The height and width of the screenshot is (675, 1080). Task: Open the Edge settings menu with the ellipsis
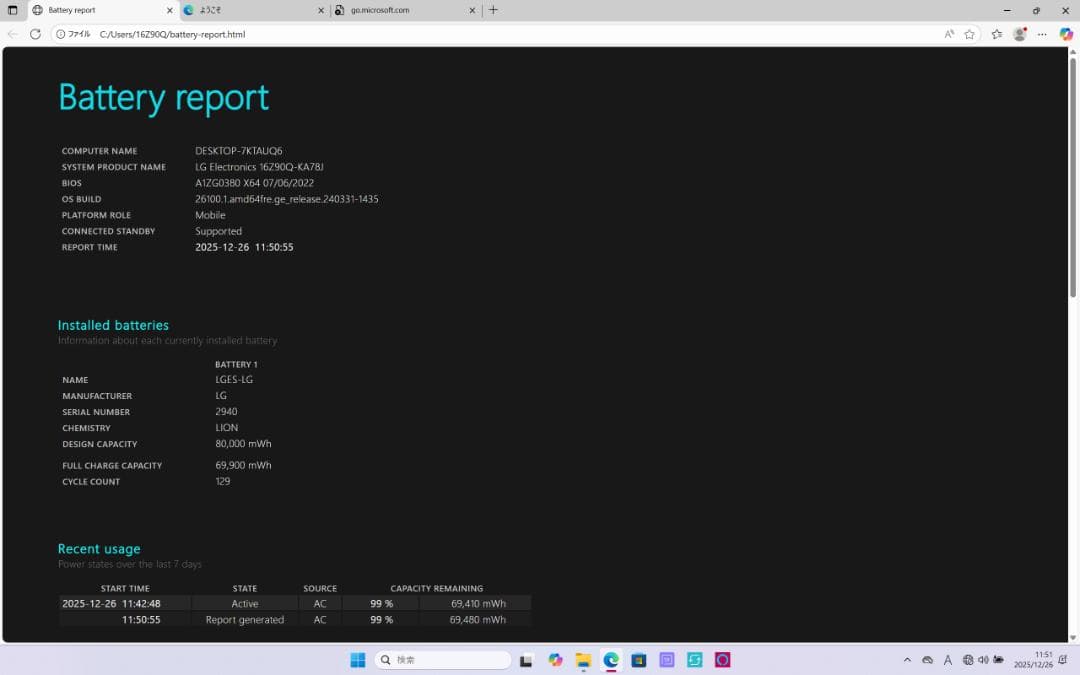point(1042,33)
